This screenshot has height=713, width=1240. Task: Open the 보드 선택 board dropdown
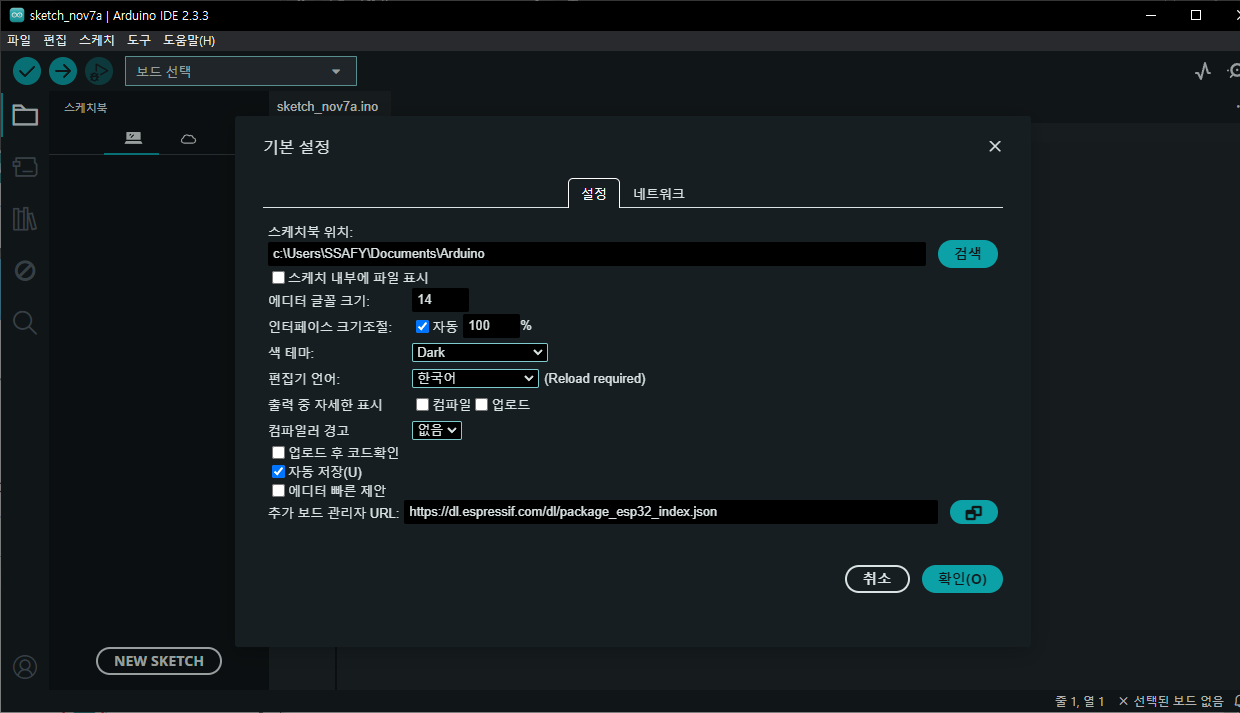point(240,71)
